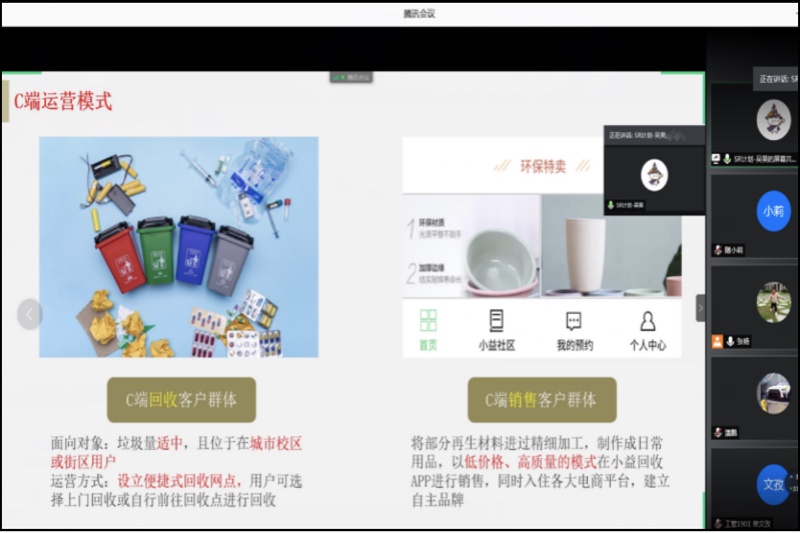
Task: Click the recycling bins photo on the slide
Action: (179, 247)
